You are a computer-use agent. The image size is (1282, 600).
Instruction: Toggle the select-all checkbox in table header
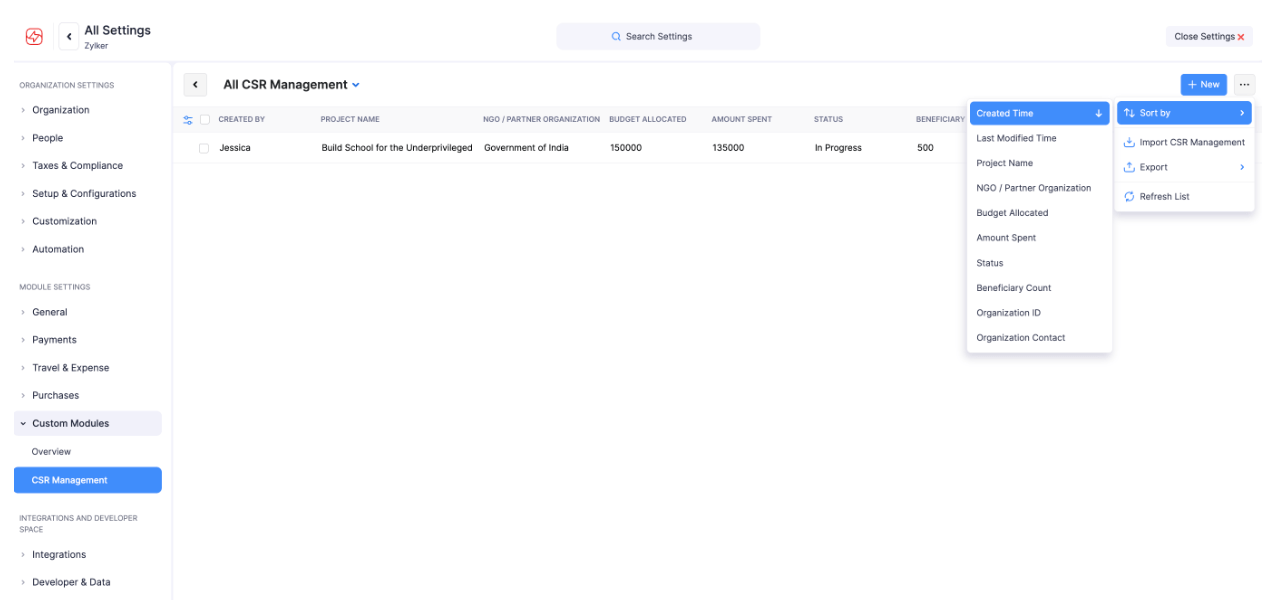[205, 120]
